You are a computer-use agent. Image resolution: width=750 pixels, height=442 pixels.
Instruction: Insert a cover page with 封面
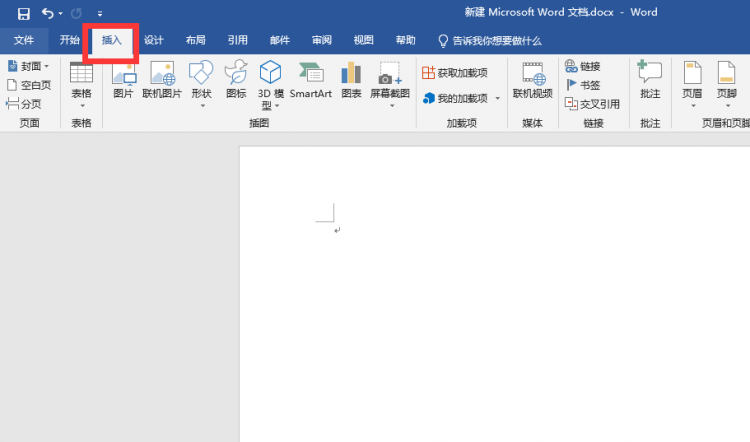click(x=29, y=66)
